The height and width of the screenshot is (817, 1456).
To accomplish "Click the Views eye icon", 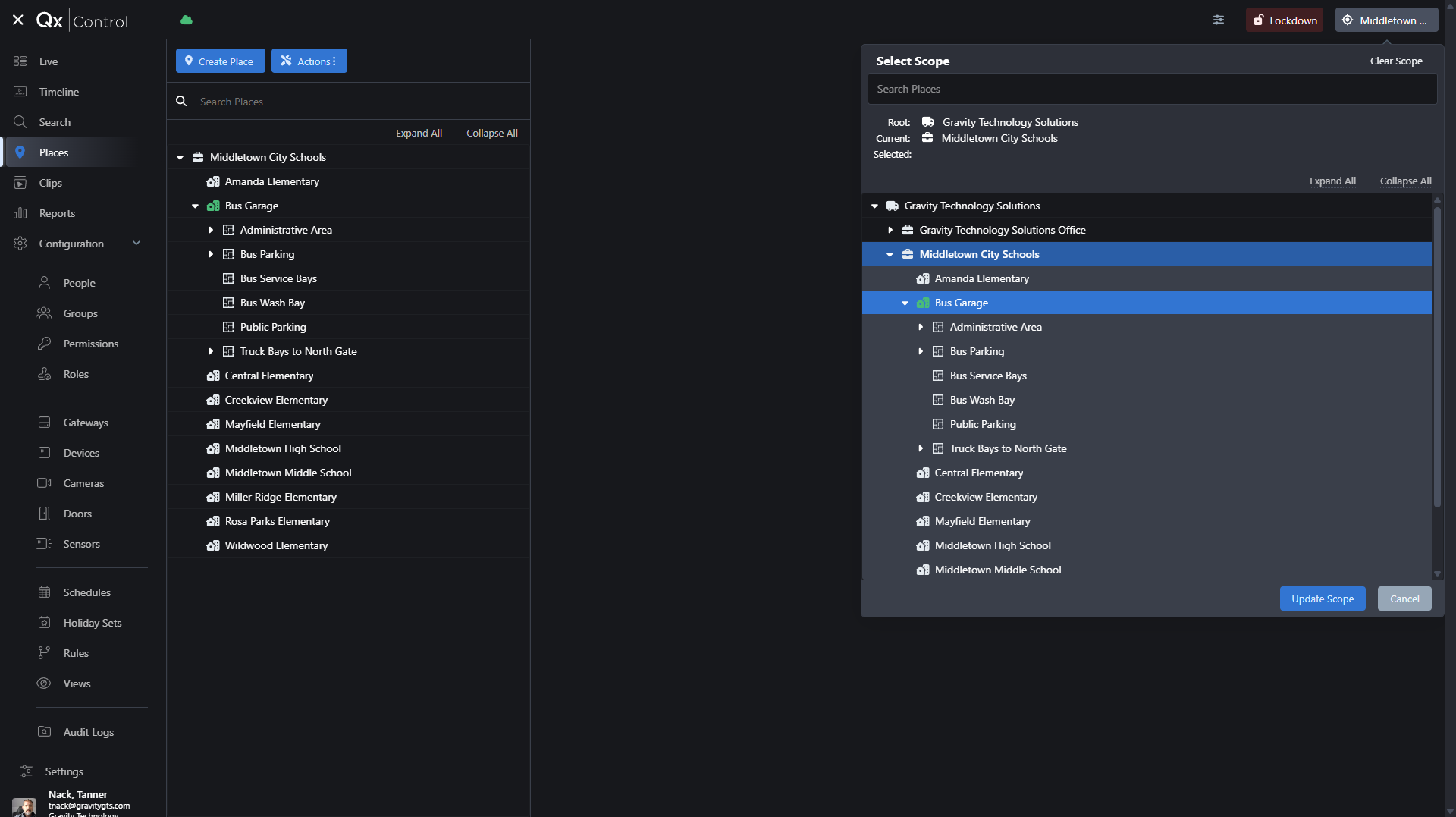I will coord(44,683).
